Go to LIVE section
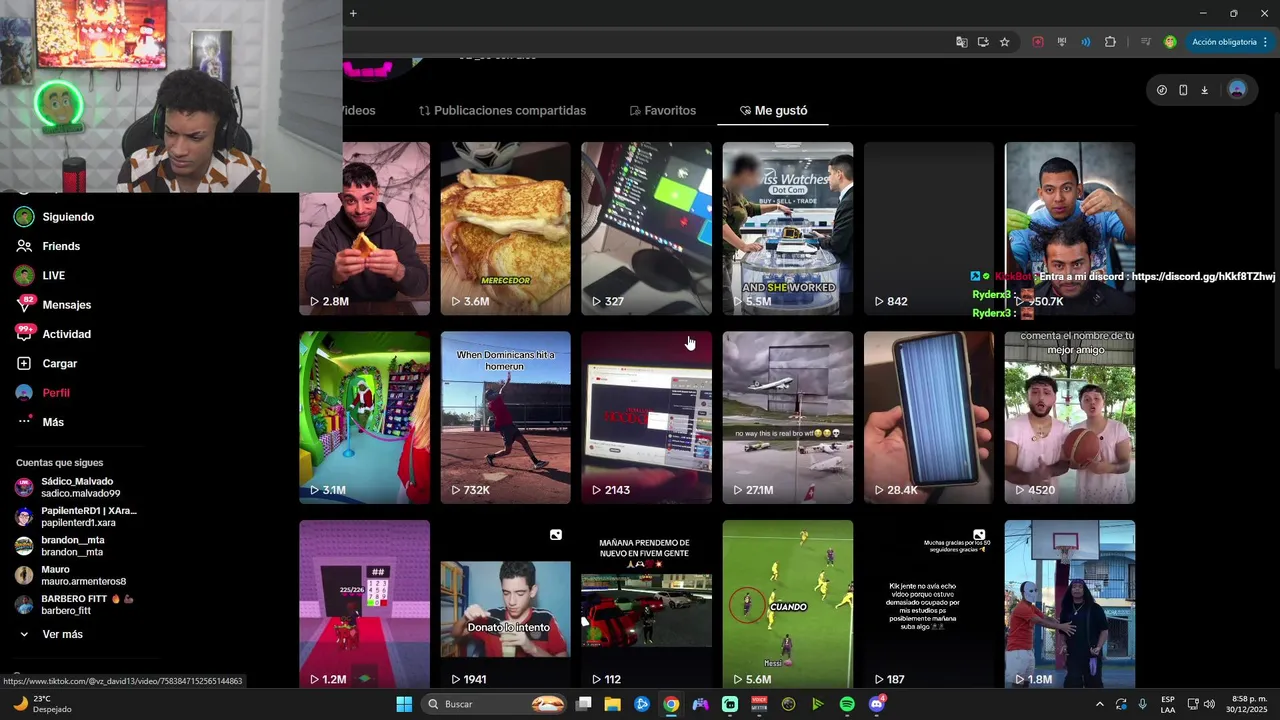This screenshot has height=720, width=1280. 53,275
